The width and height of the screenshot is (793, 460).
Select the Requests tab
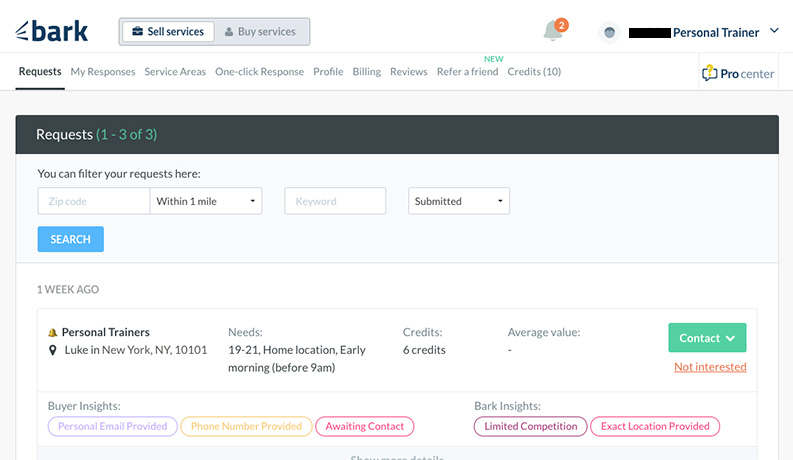(x=40, y=71)
